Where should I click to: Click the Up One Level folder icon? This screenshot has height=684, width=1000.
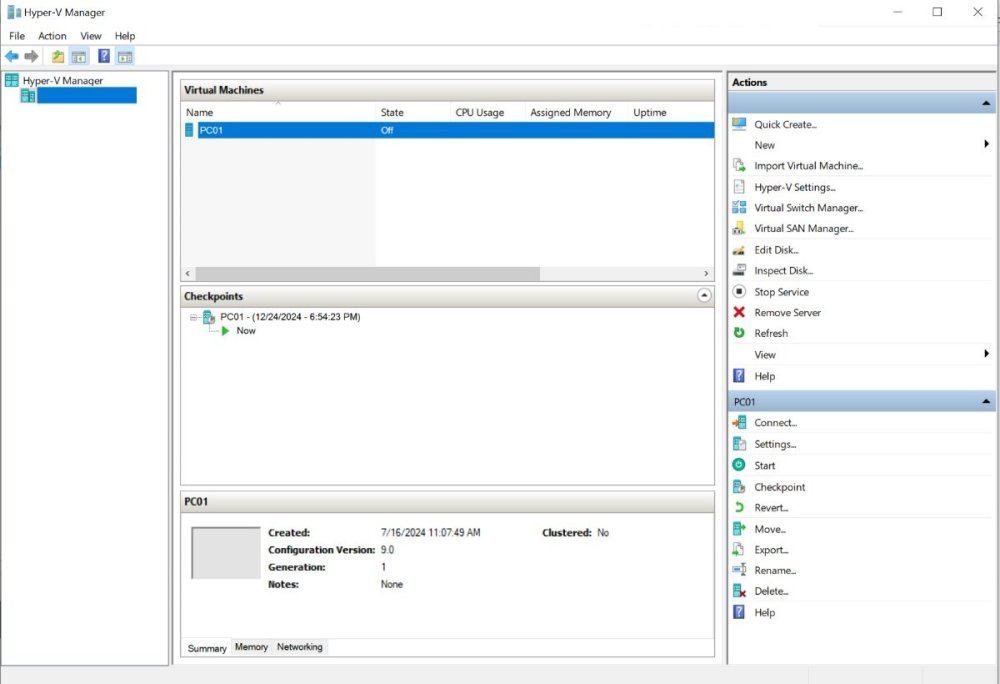[x=58, y=56]
